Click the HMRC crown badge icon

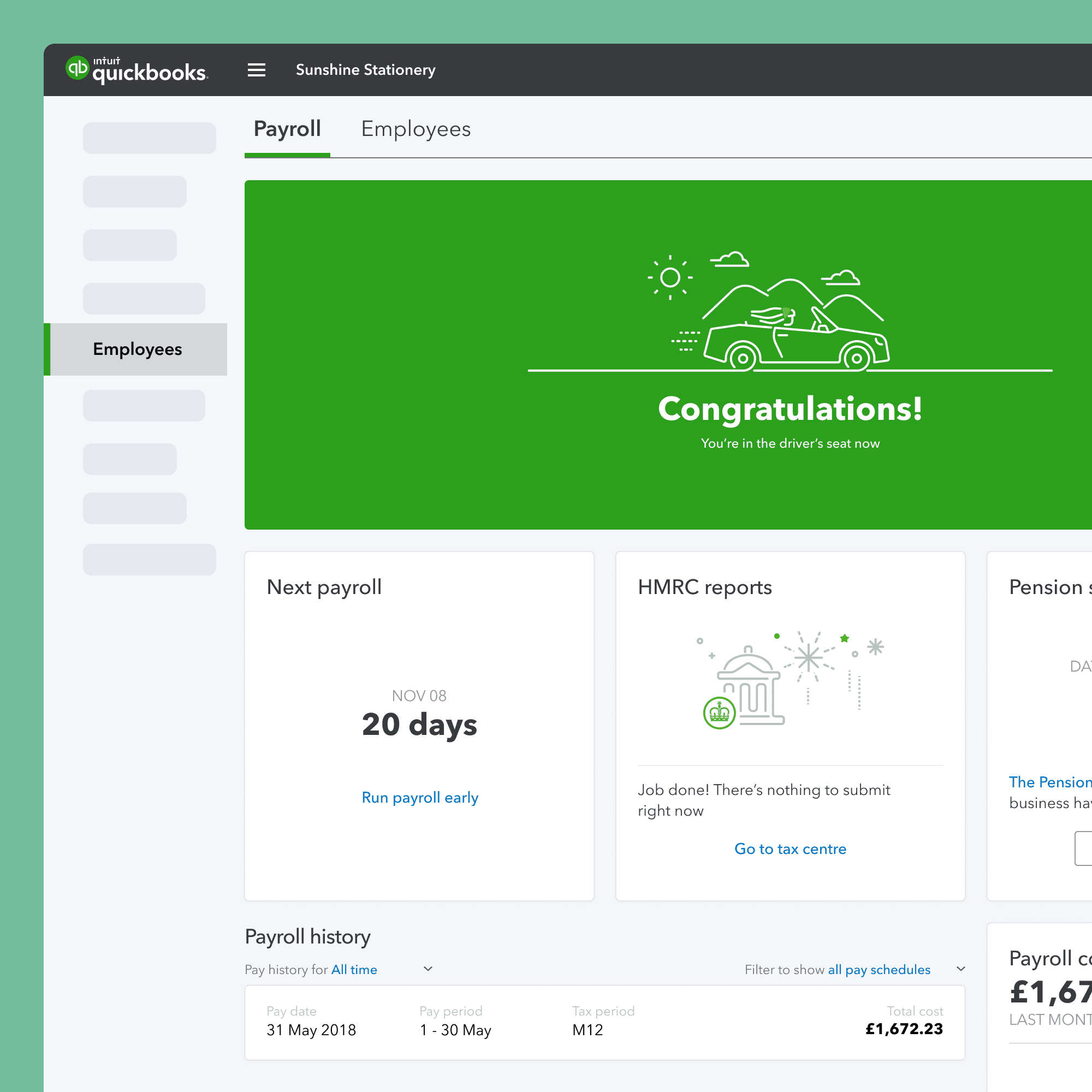tap(719, 713)
